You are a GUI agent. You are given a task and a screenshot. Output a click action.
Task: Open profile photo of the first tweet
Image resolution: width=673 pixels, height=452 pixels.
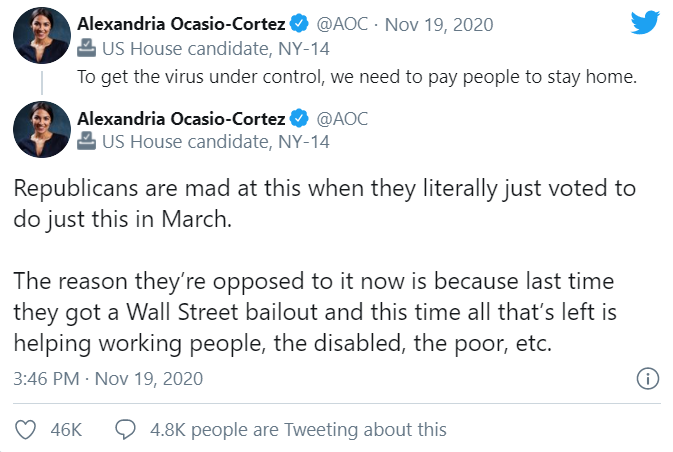pyautogui.click(x=42, y=35)
